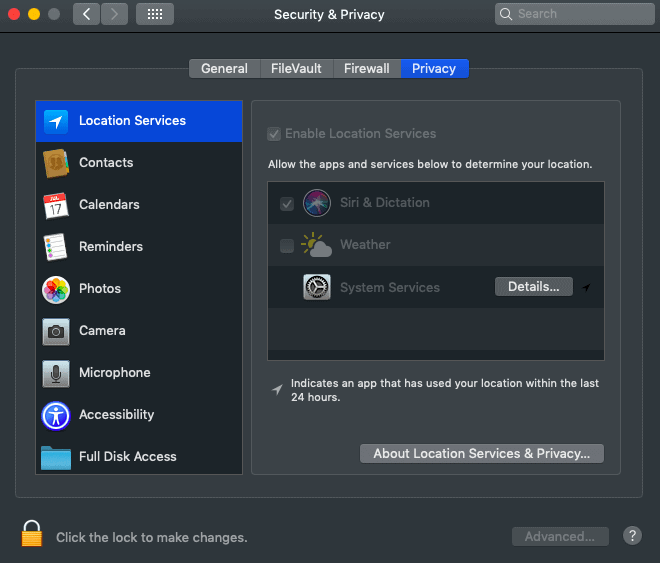Click the Advanced button
This screenshot has height=563, width=660.
tap(560, 536)
